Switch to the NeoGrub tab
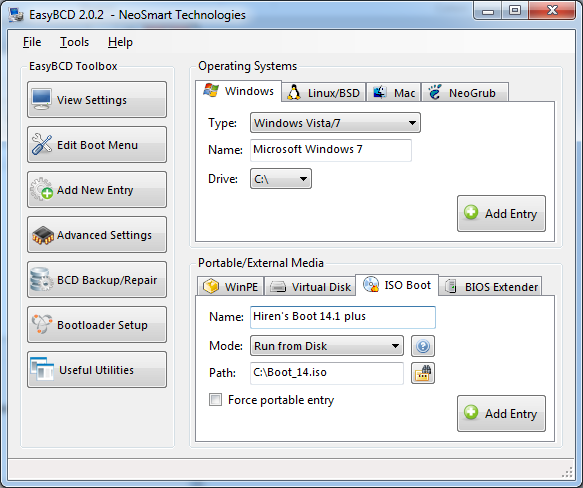Screen dimensions: 583x488 [x=465, y=93]
